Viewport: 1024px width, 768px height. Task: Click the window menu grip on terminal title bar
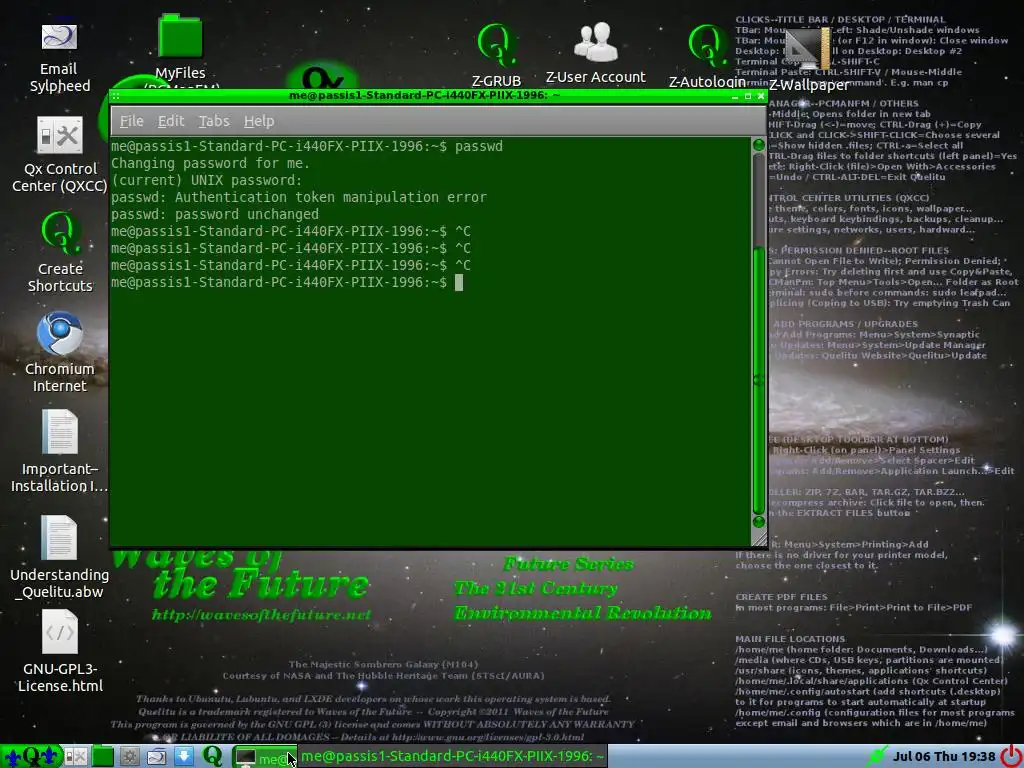(116, 96)
